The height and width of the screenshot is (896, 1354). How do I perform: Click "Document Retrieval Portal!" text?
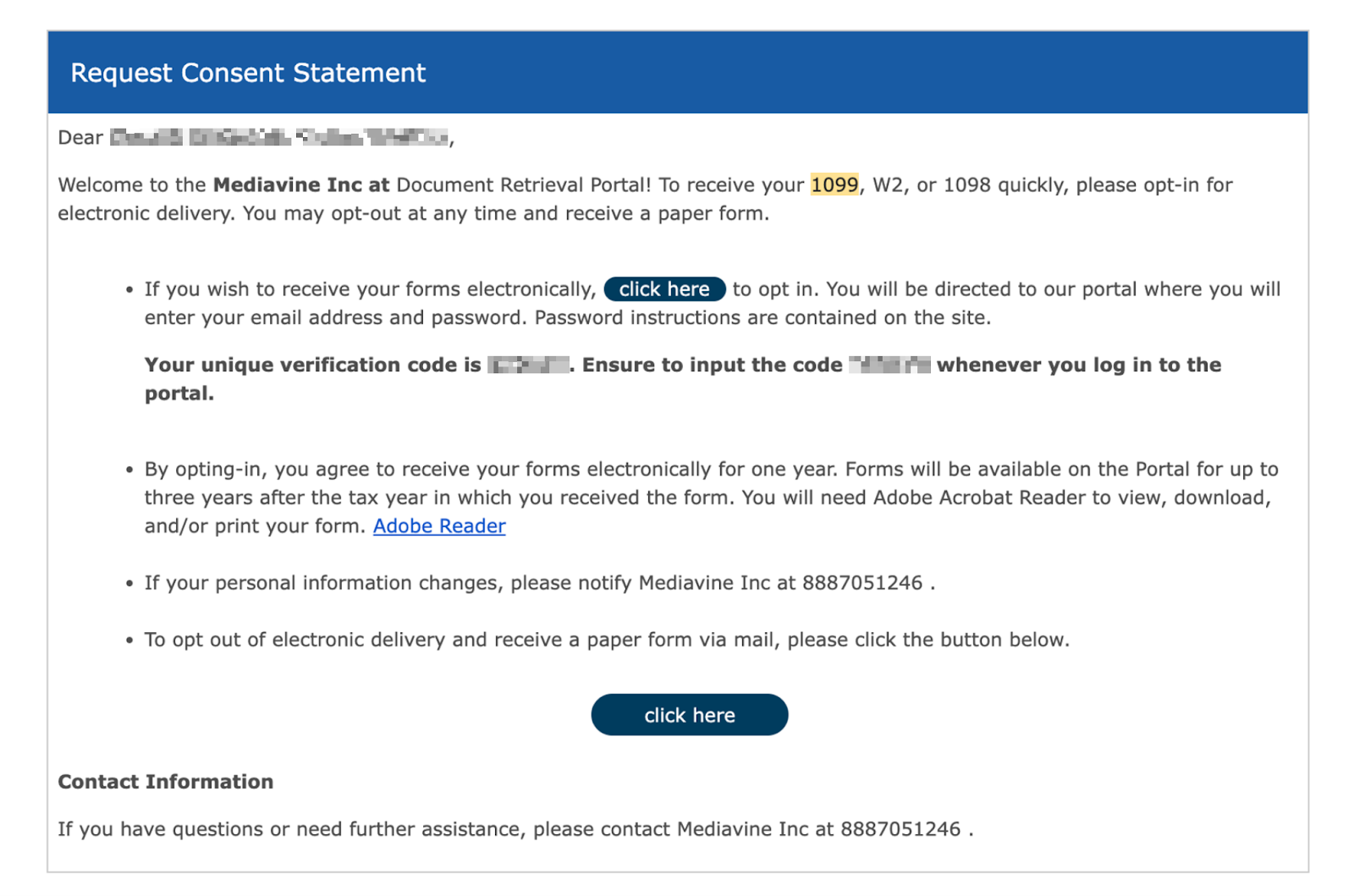[x=524, y=185]
